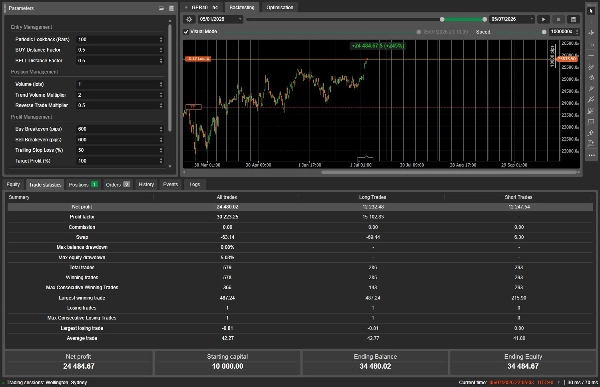This screenshot has width=600, height=387.
Task: Open the History tab
Action: [x=146, y=185]
